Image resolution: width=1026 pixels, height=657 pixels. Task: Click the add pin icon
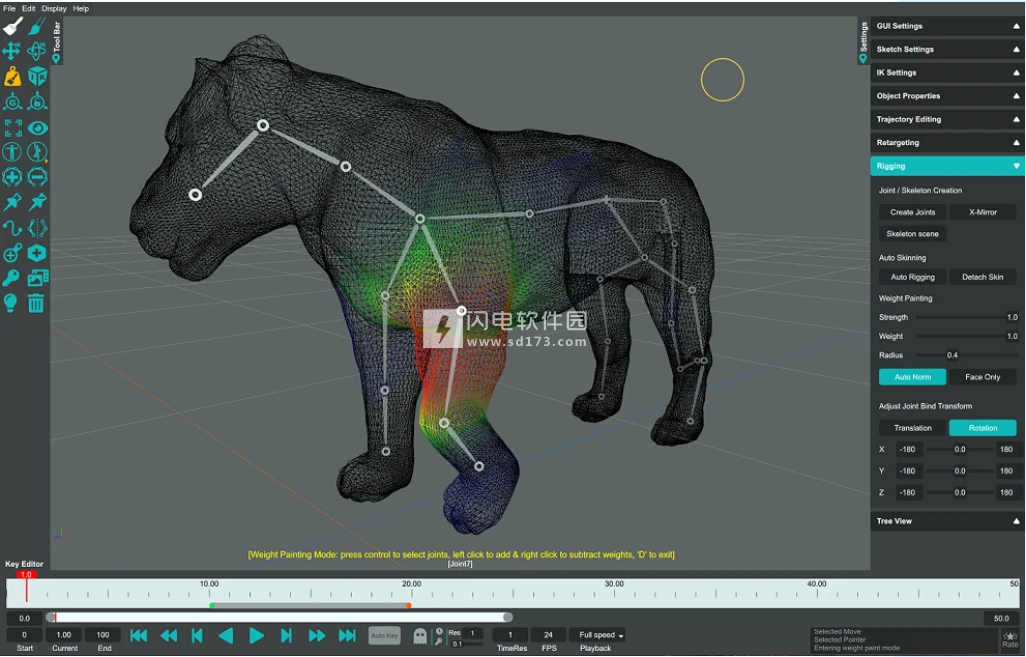[12, 202]
